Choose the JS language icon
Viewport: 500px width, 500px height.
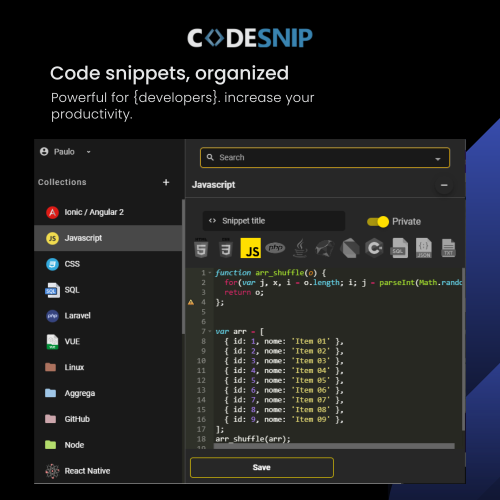click(251, 248)
